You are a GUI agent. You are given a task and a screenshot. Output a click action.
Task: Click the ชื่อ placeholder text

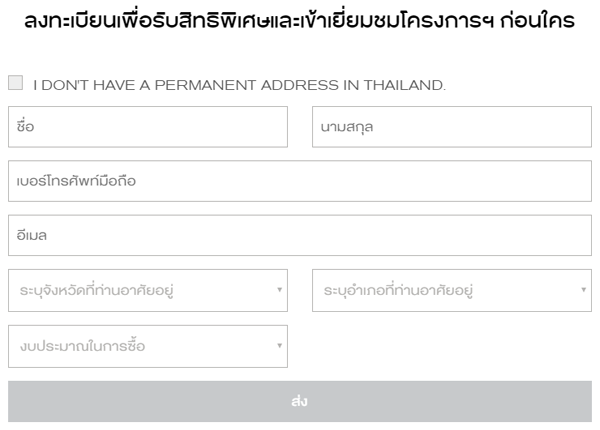[x=27, y=127]
